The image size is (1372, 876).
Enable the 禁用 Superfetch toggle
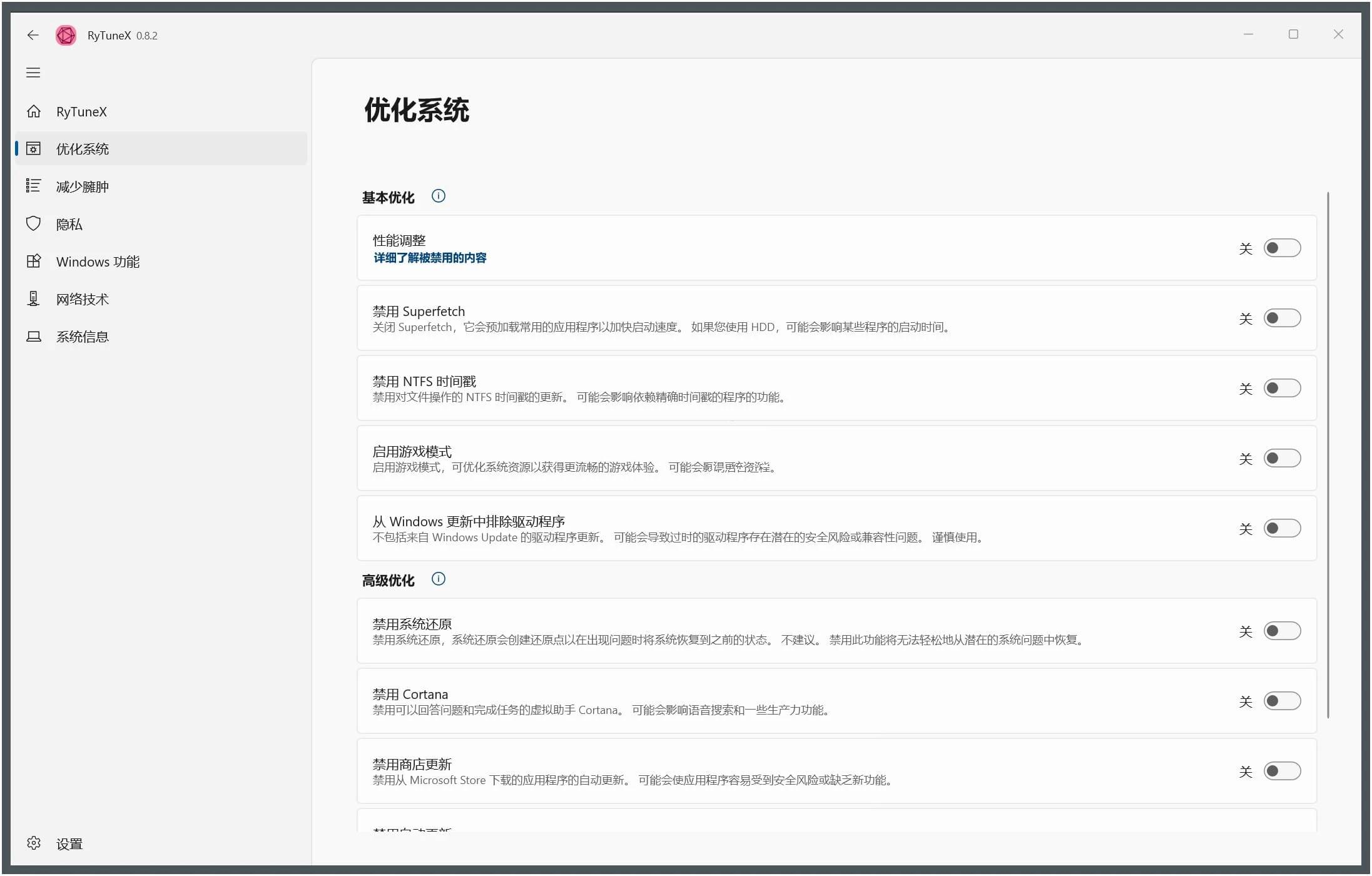click(1282, 318)
